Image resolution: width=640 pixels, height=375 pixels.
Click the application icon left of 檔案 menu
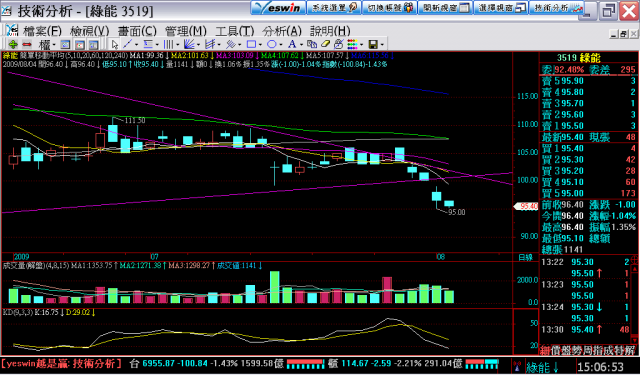12,30
